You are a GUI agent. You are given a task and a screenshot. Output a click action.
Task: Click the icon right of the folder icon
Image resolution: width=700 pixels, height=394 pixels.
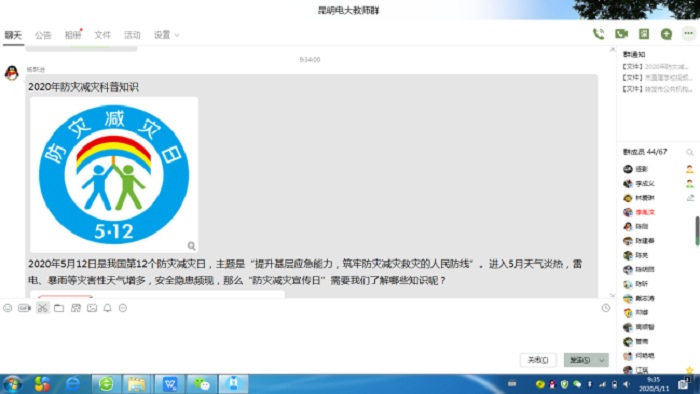(75, 308)
